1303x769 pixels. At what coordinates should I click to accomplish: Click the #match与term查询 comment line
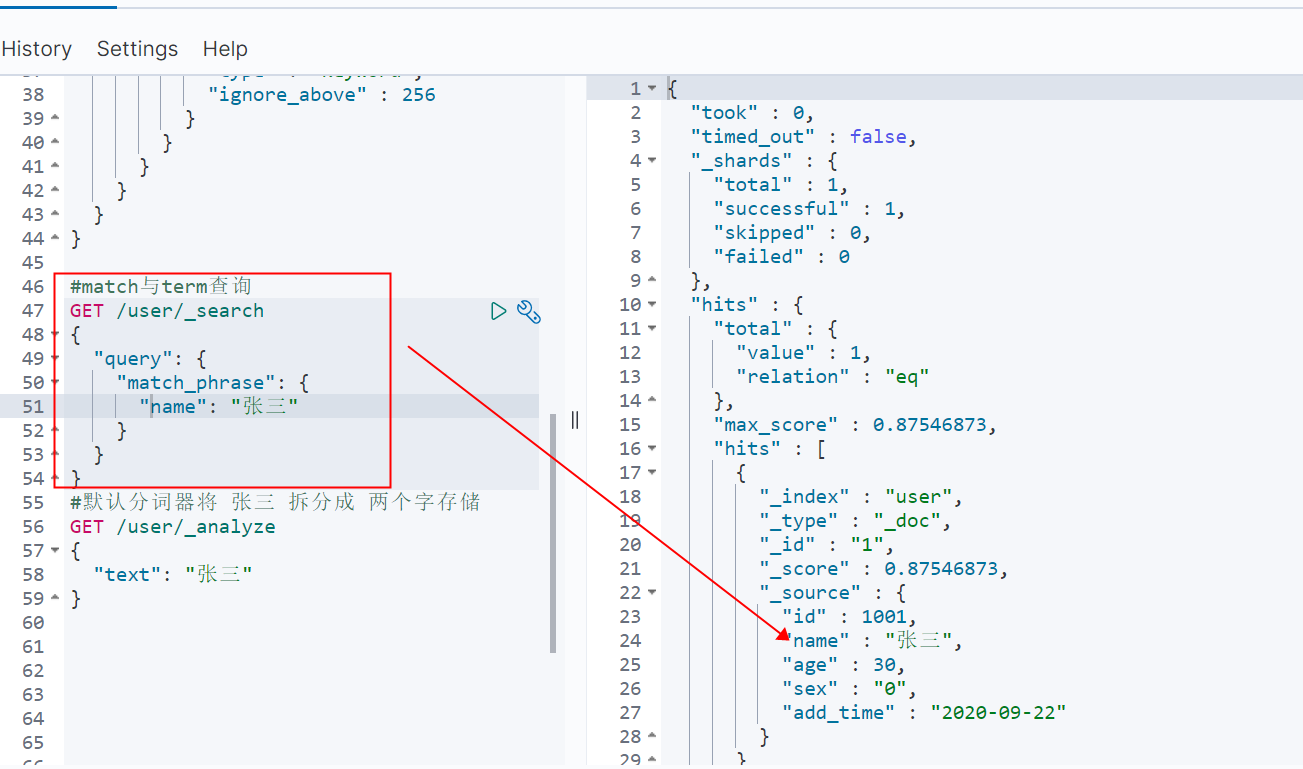tap(161, 287)
